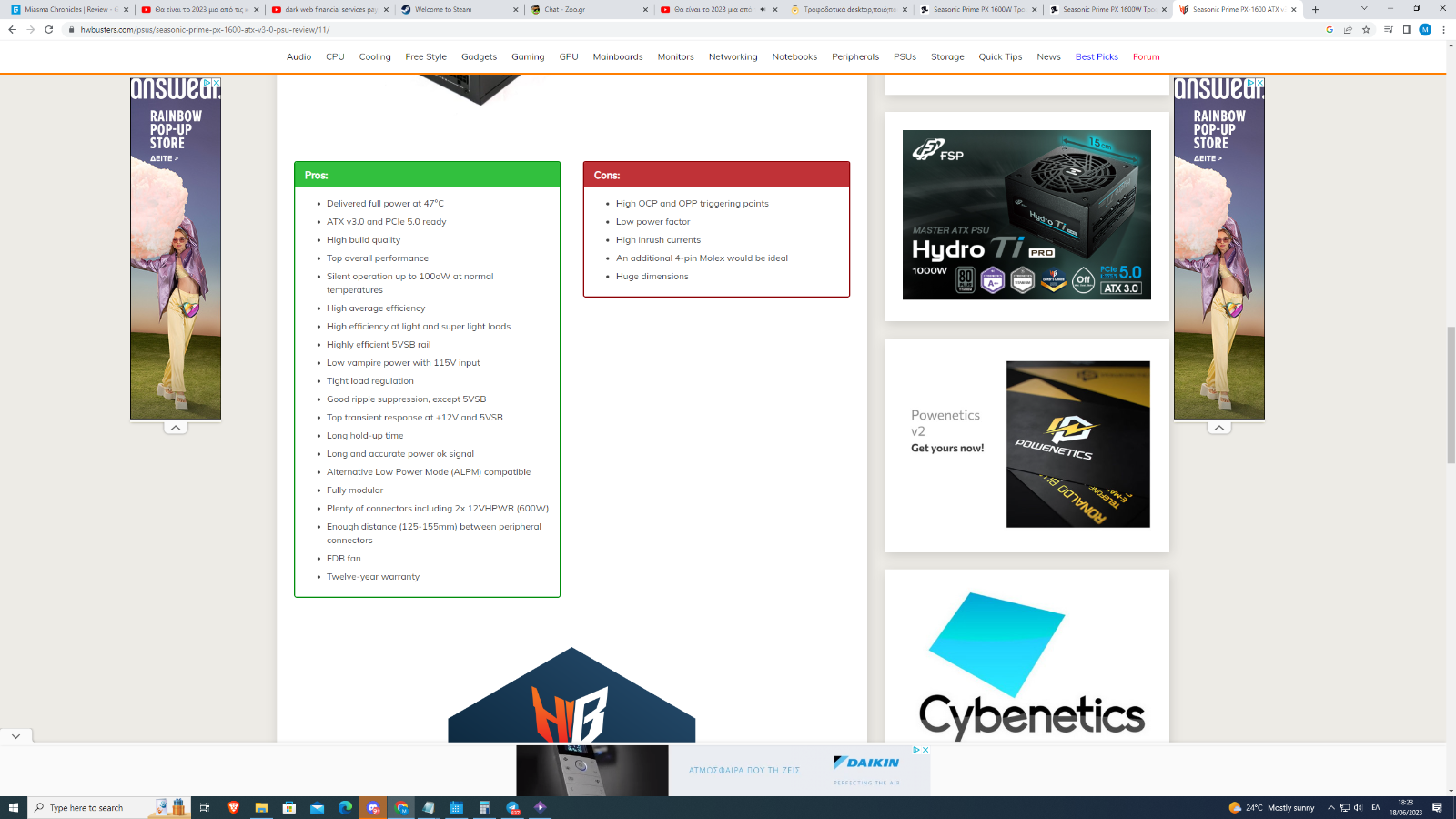Open a new browser tab
1456x819 pixels.
[1315, 9]
